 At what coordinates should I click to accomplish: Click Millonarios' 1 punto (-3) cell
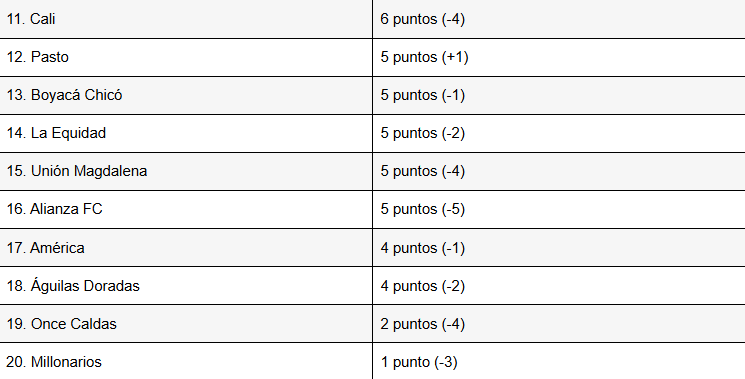click(559, 361)
